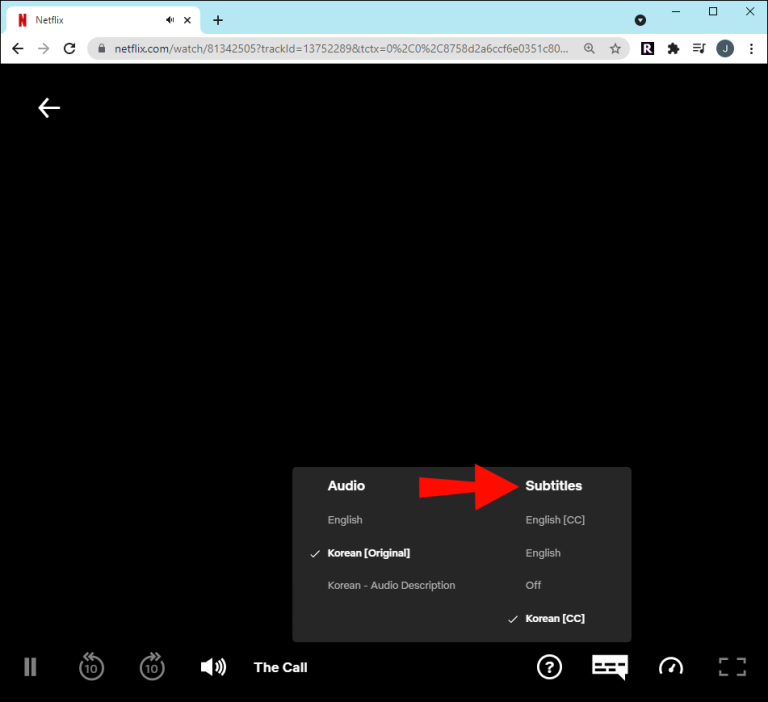
Task: Click the back arrow in the player
Action: 49,108
